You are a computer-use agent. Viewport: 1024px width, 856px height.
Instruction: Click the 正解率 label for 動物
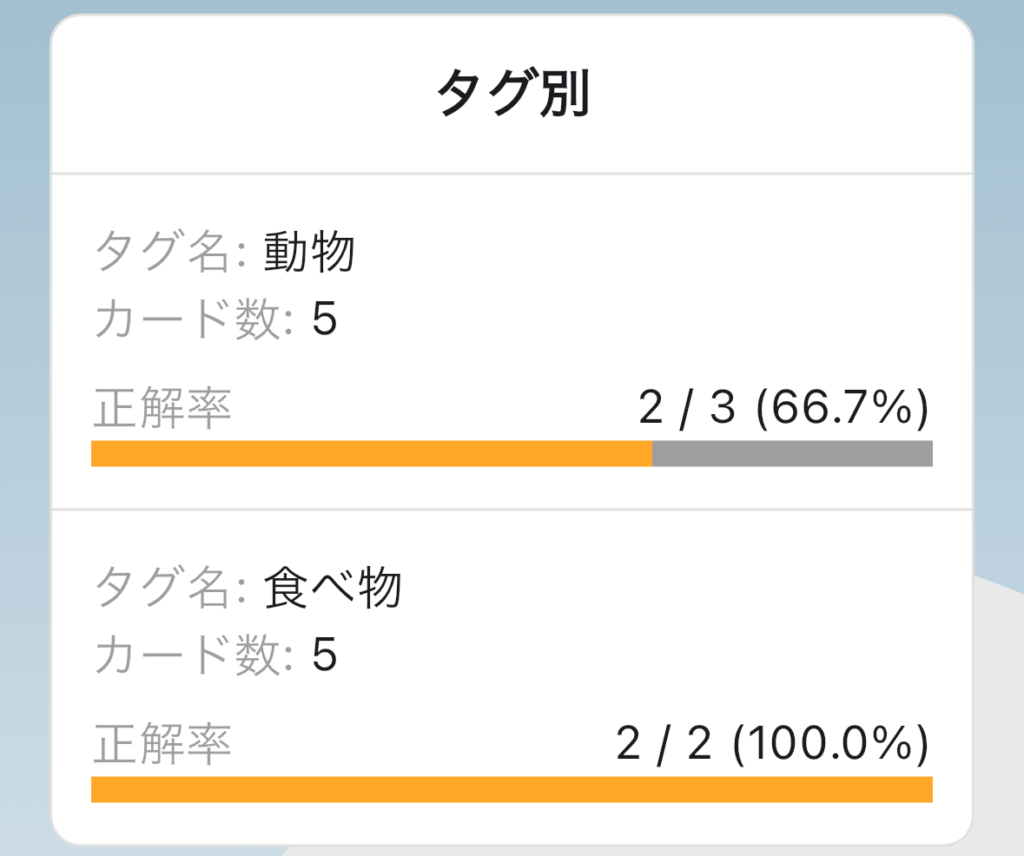pyautogui.click(x=163, y=408)
